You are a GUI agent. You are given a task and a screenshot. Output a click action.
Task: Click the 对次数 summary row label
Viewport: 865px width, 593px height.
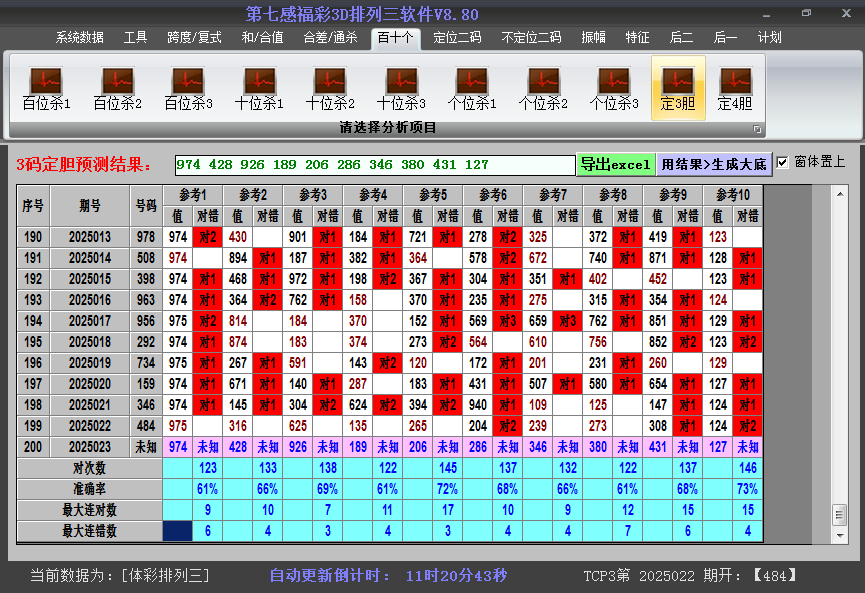(x=89, y=468)
